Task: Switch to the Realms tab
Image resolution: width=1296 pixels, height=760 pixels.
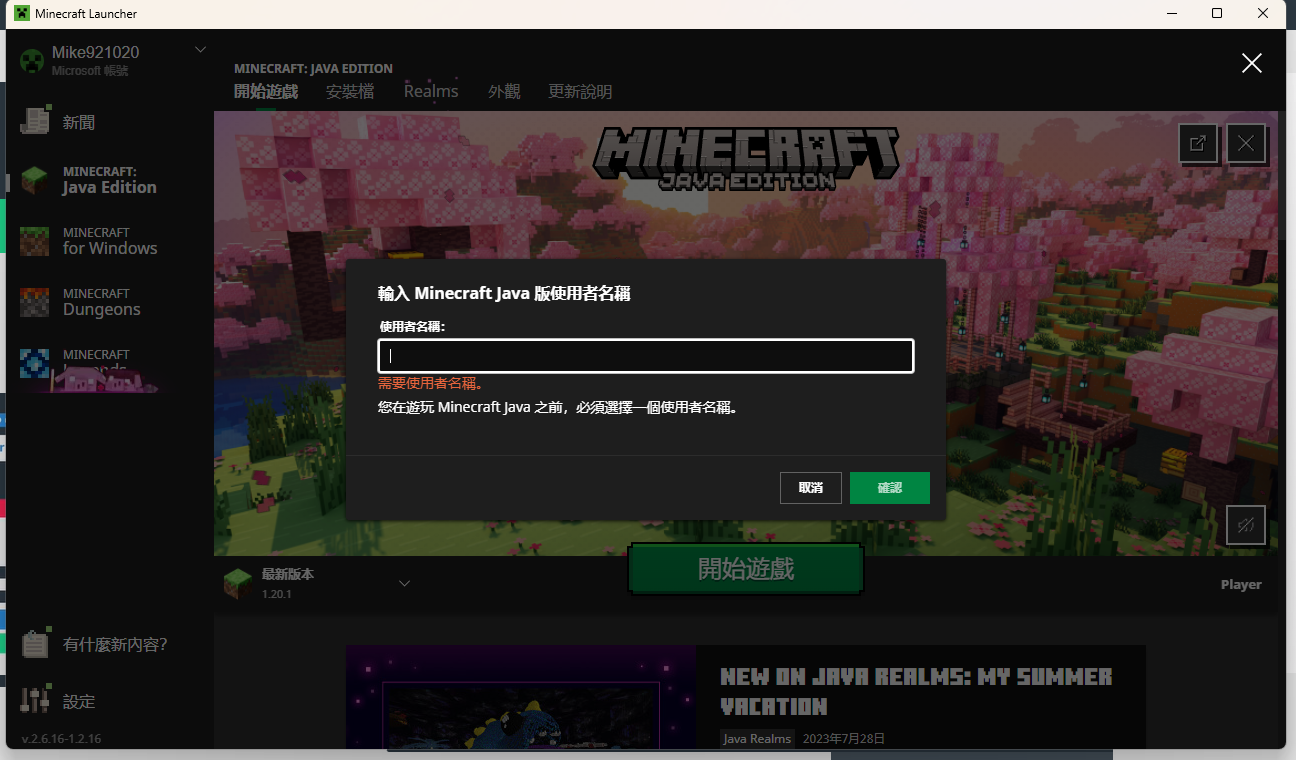Action: (431, 92)
